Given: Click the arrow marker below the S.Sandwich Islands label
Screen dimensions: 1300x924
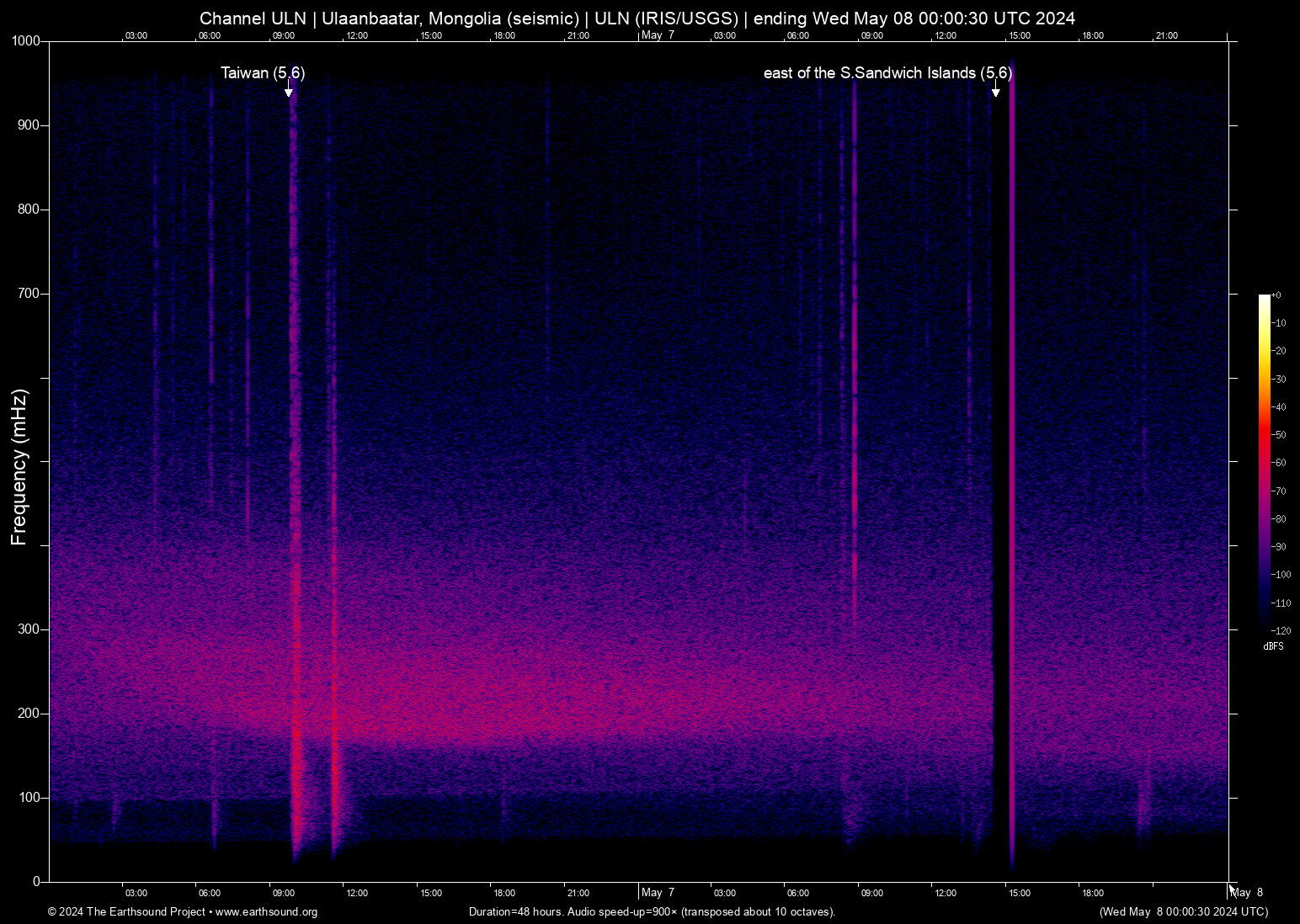Looking at the screenshot, I should coord(995,89).
